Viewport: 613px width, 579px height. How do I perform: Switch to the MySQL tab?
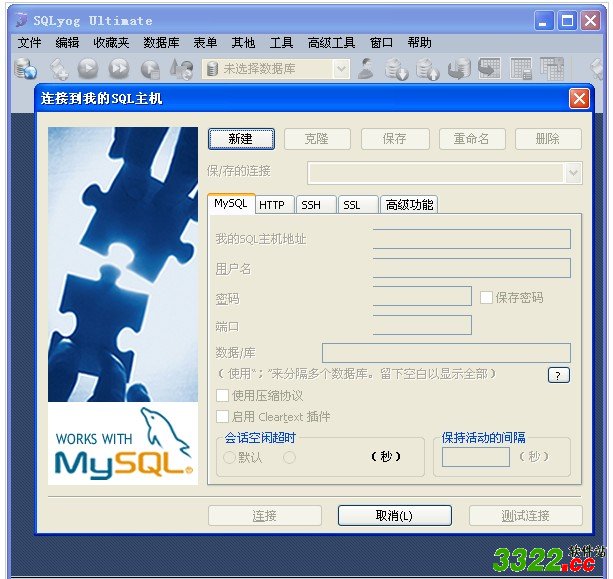coord(231,203)
